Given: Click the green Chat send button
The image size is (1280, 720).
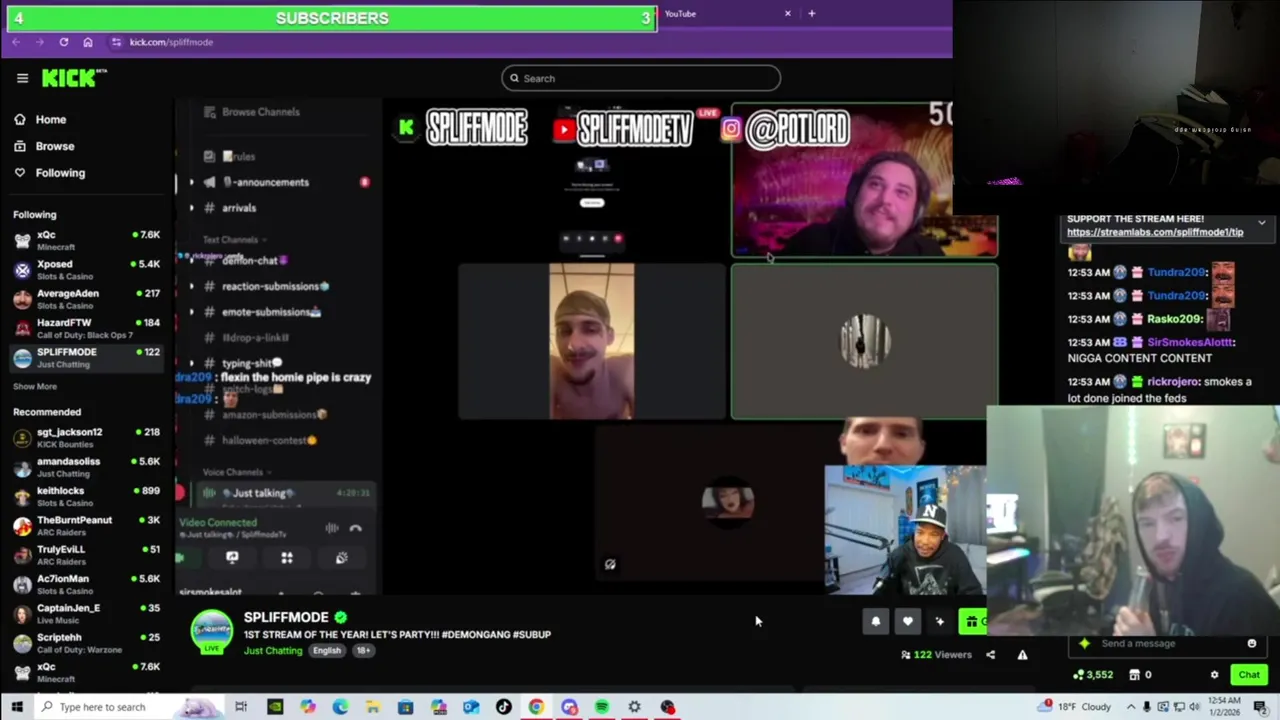Looking at the screenshot, I should [x=1249, y=675].
